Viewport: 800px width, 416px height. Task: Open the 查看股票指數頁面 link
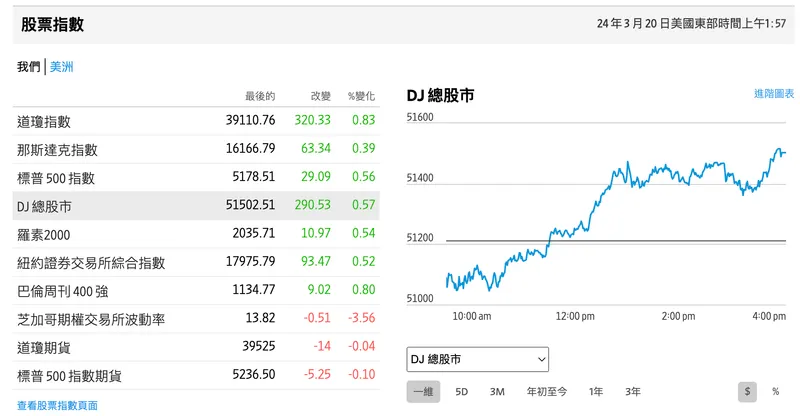[58, 406]
